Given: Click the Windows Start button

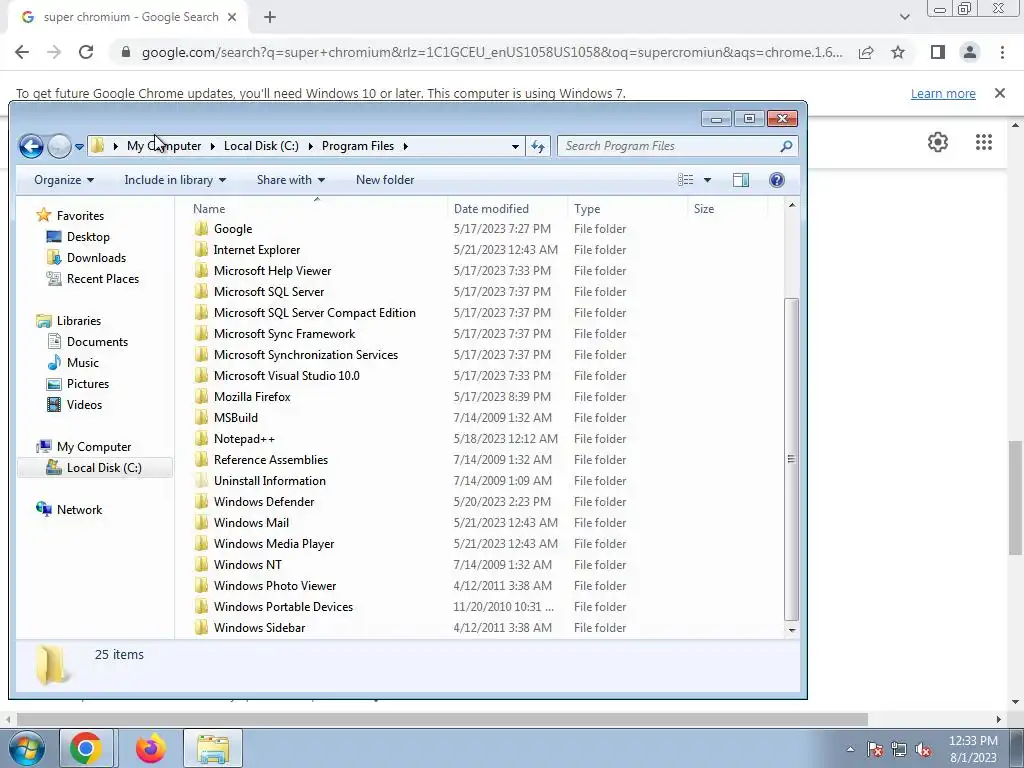Looking at the screenshot, I should click(x=26, y=748).
